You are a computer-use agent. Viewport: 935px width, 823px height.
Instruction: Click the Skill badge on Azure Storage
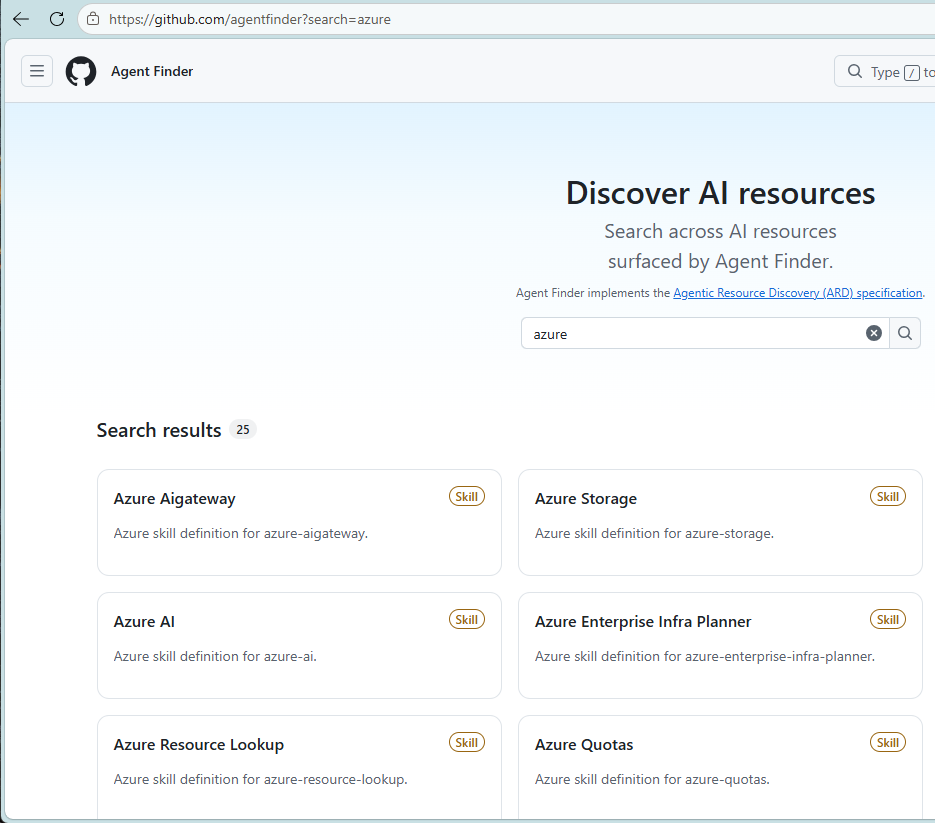click(888, 497)
